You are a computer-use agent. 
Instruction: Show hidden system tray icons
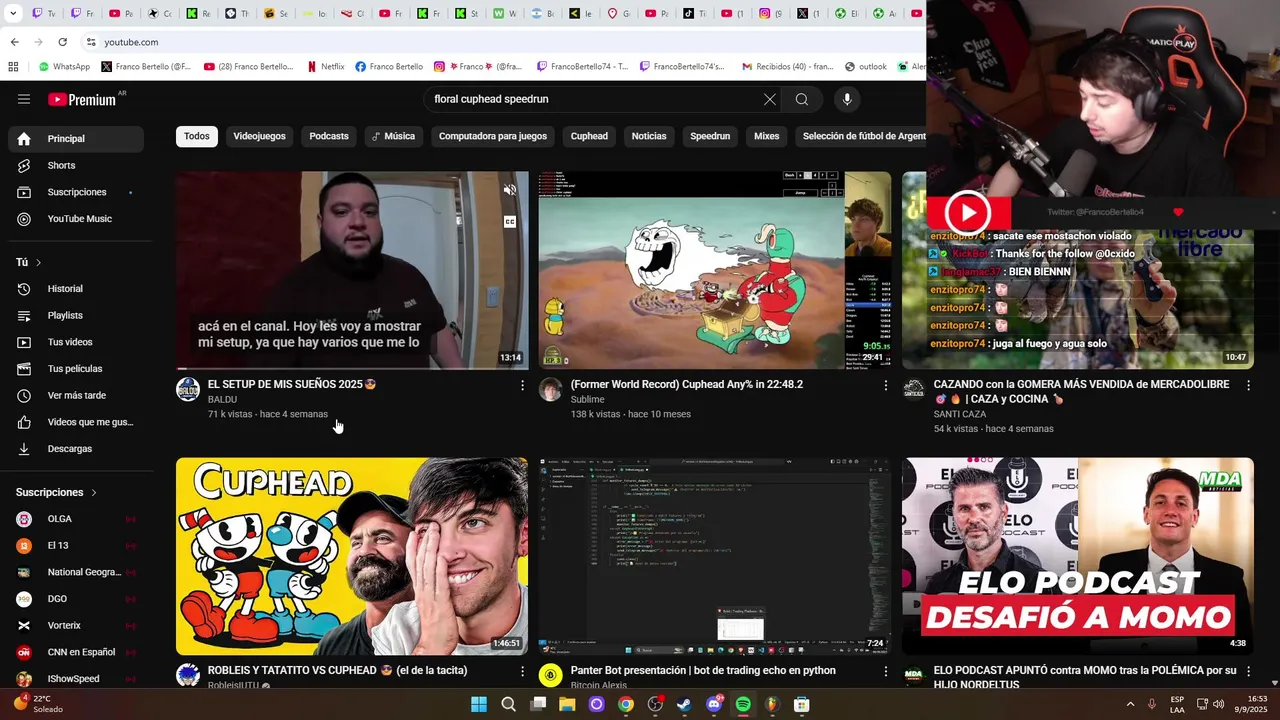click(1130, 704)
